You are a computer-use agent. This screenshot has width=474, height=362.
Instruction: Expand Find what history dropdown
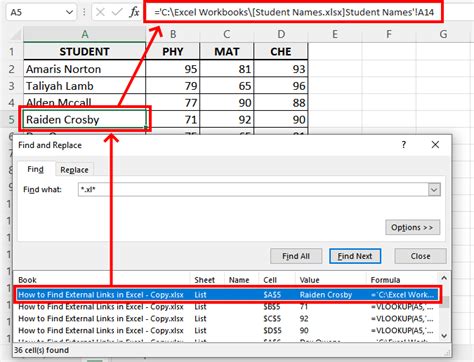[x=434, y=190]
